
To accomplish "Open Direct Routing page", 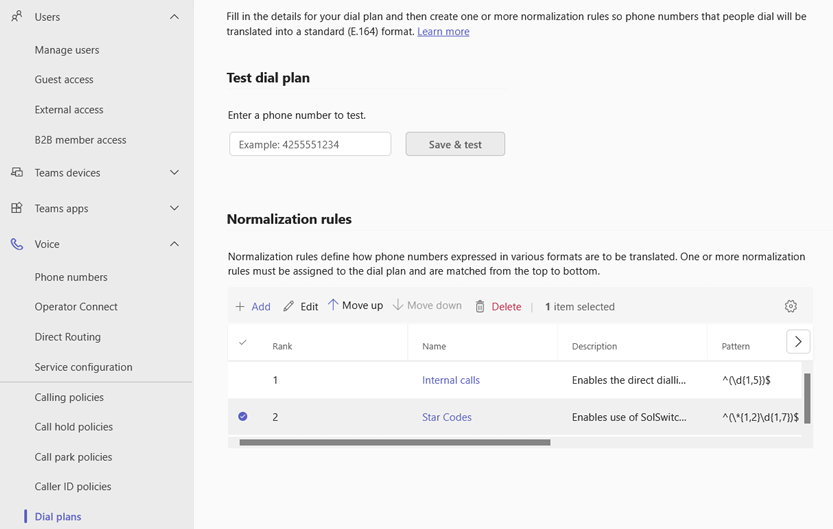I will [x=67, y=337].
